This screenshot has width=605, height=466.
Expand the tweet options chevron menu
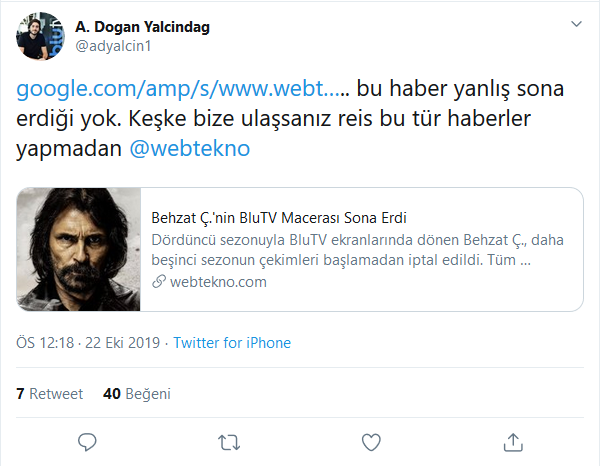click(x=575, y=24)
